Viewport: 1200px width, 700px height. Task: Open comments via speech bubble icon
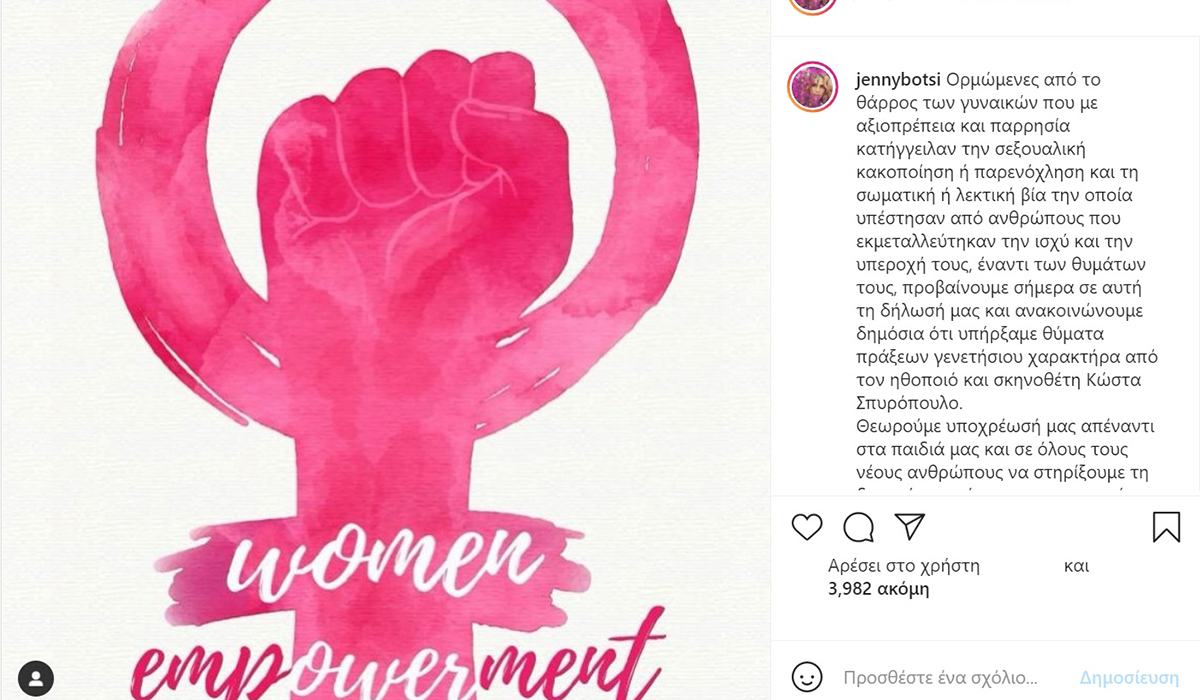tap(858, 527)
